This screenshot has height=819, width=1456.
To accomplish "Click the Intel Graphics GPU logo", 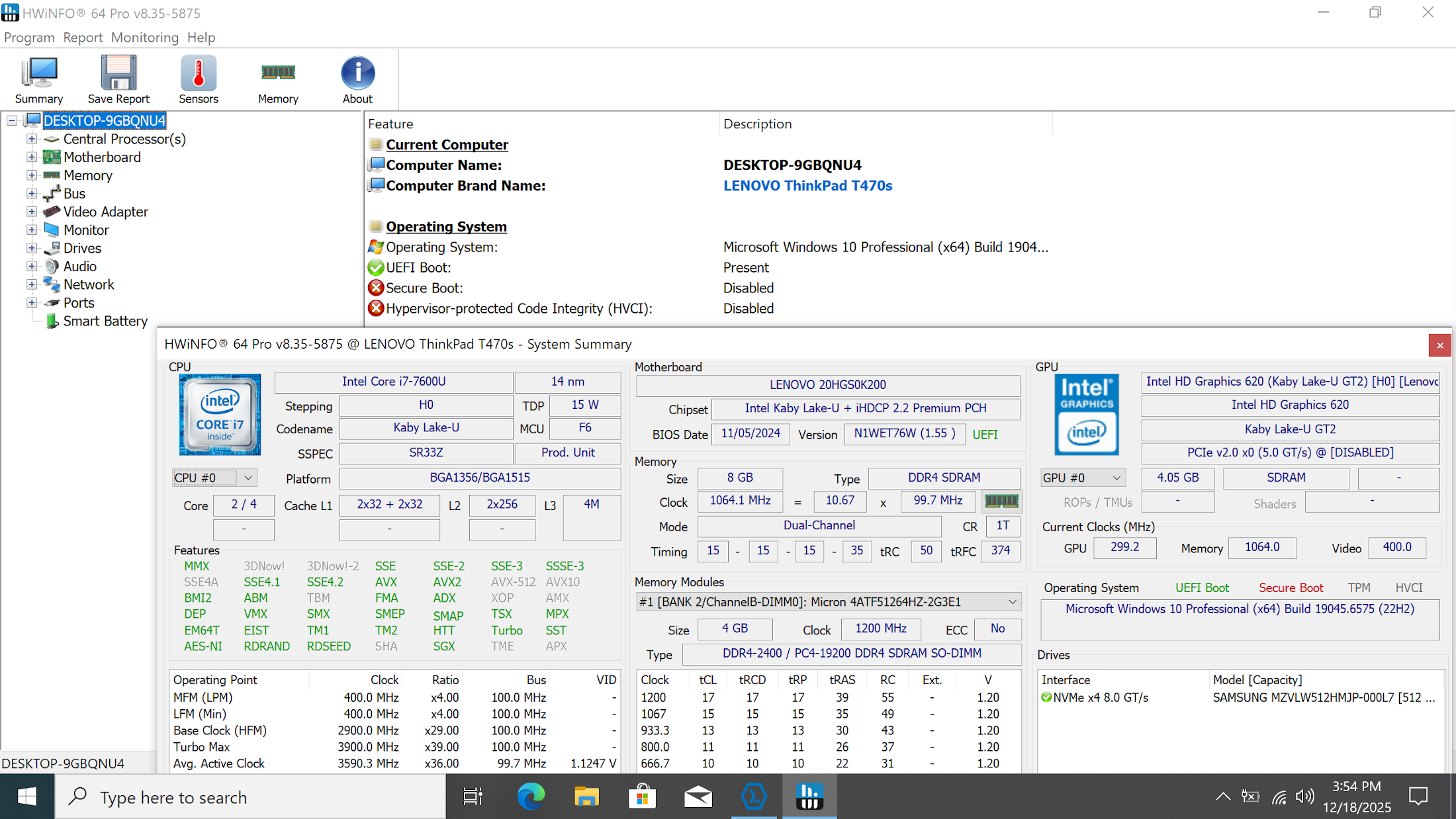I will point(1086,414).
